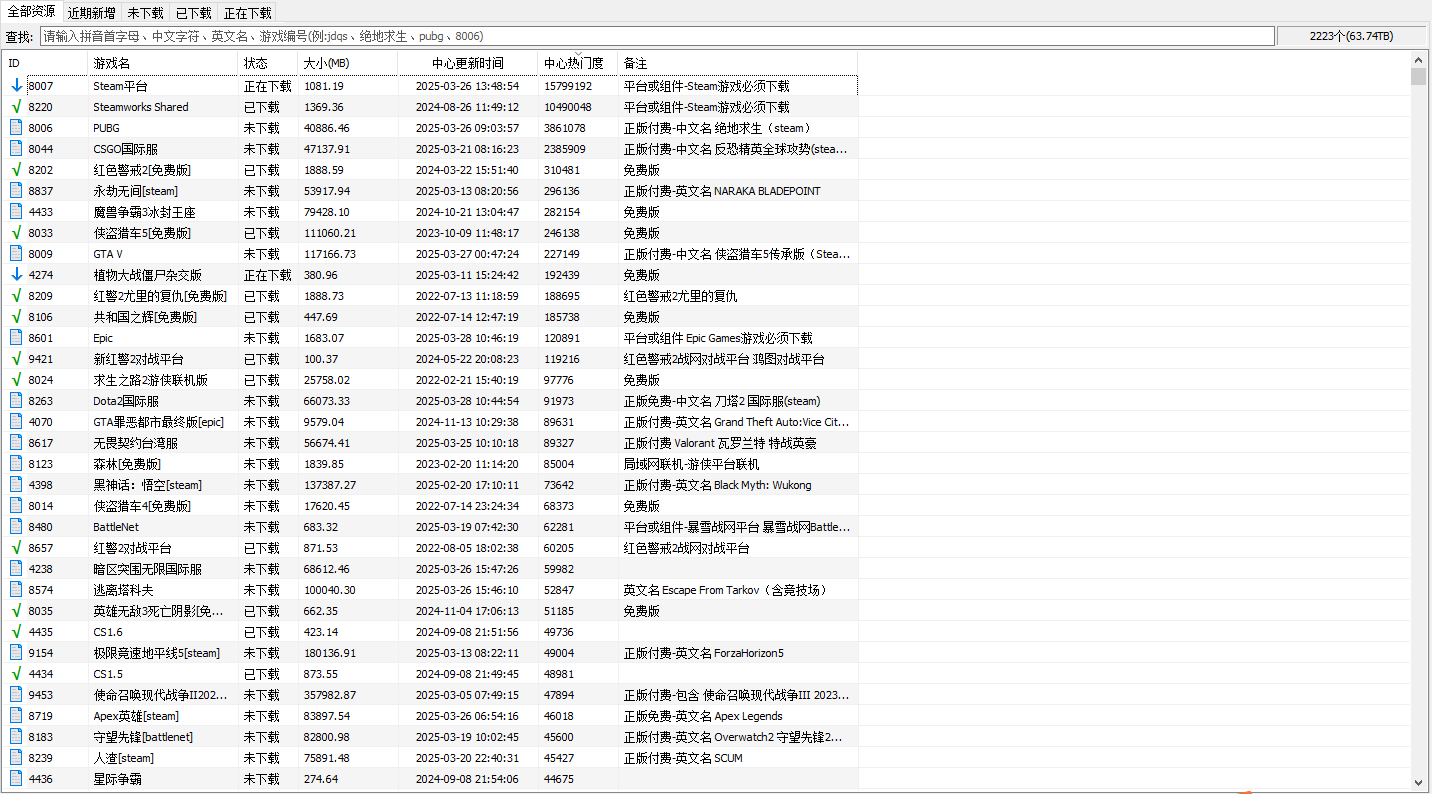Click the downloading arrow icon for Steam平台
Image resolution: width=1432 pixels, height=794 pixels.
click(x=16, y=86)
